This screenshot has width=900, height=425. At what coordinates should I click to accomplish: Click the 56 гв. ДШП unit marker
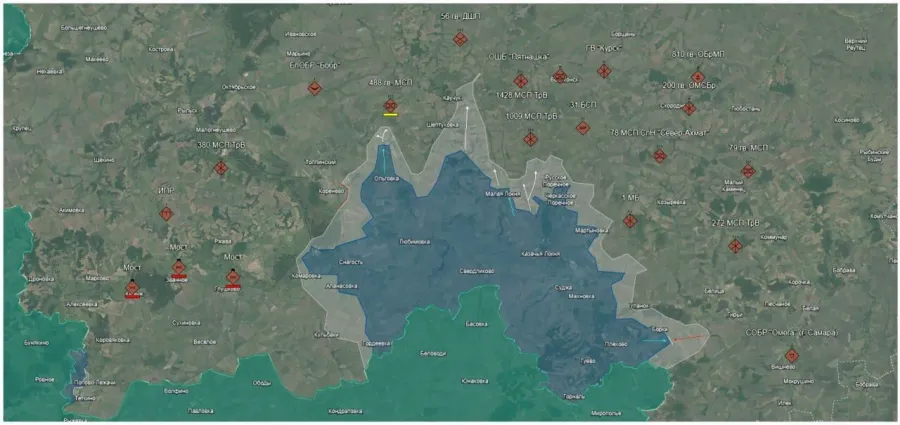[460, 39]
